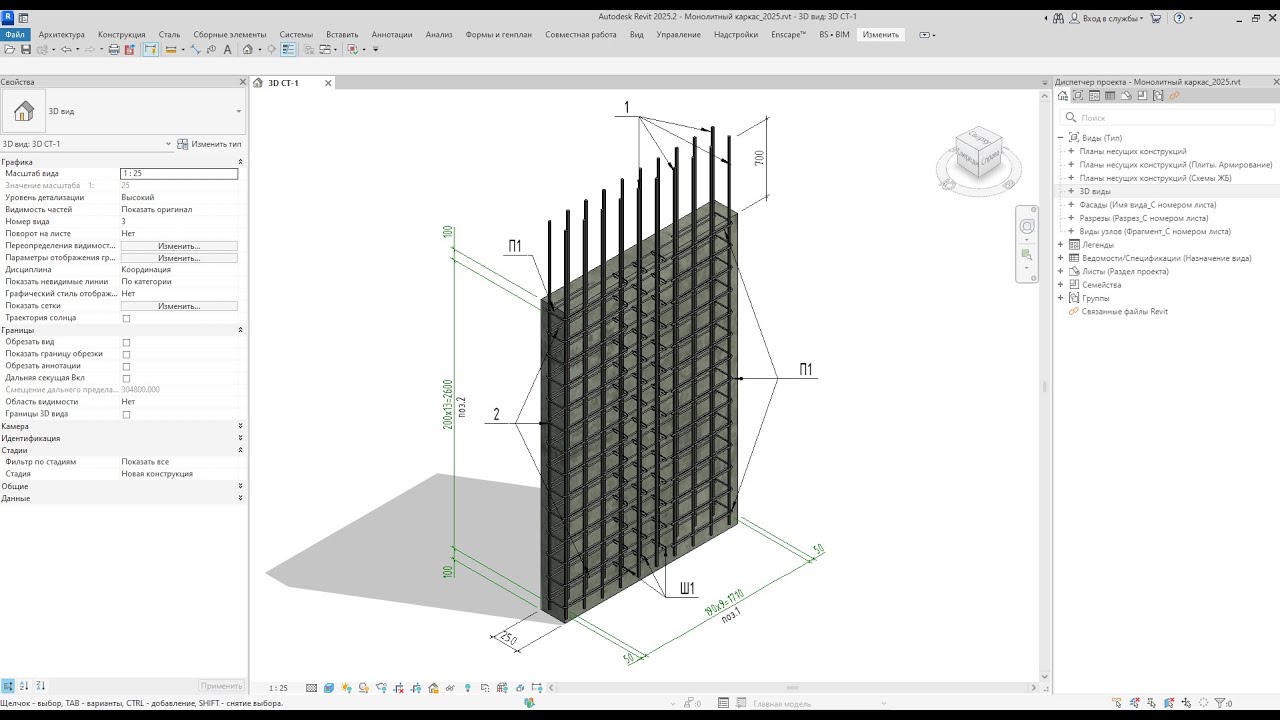The height and width of the screenshot is (720, 1280).
Task: Toggle the Показать границу обрезки checkbox
Action: pyautogui.click(x=126, y=354)
